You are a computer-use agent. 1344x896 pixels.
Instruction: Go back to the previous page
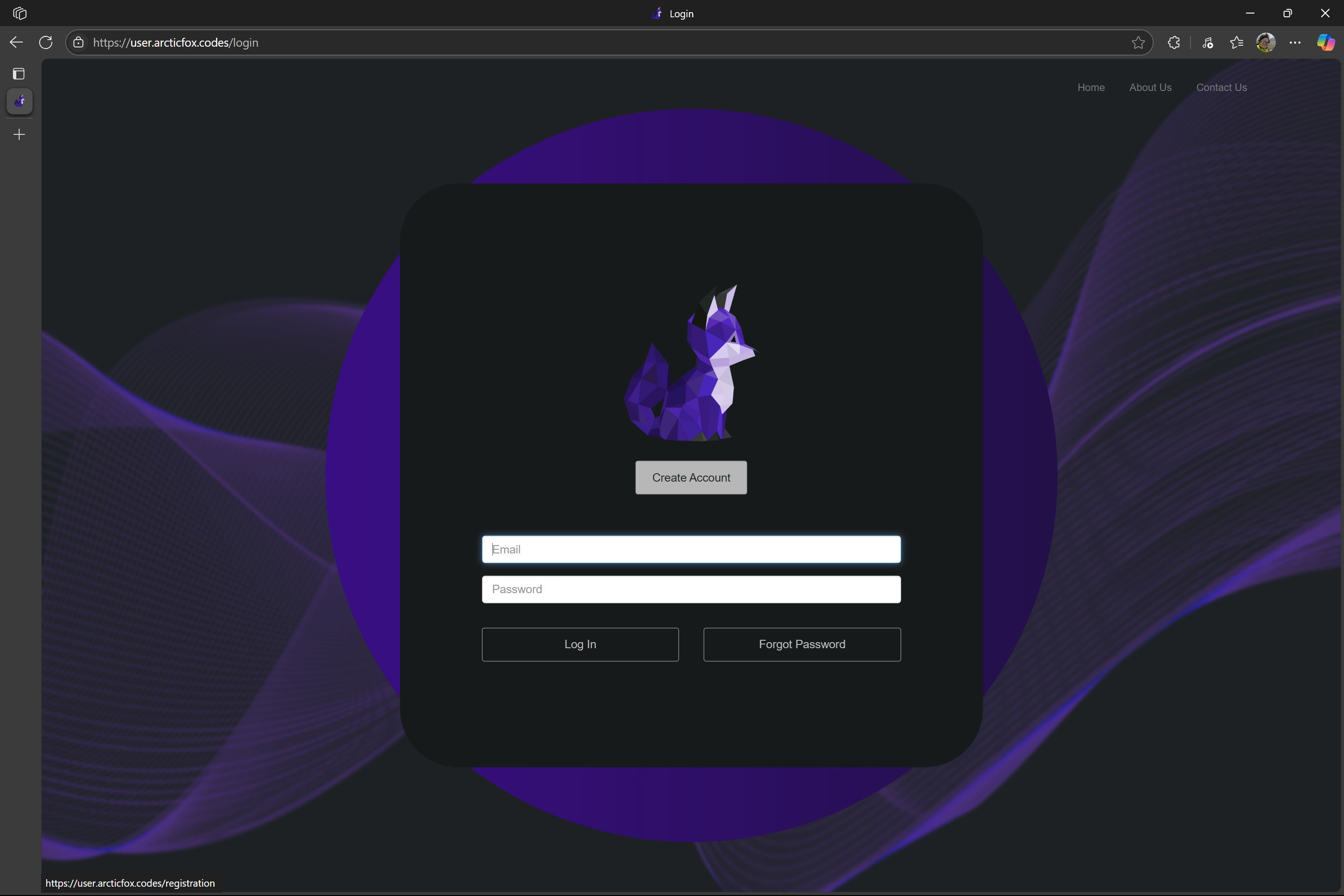tap(17, 42)
